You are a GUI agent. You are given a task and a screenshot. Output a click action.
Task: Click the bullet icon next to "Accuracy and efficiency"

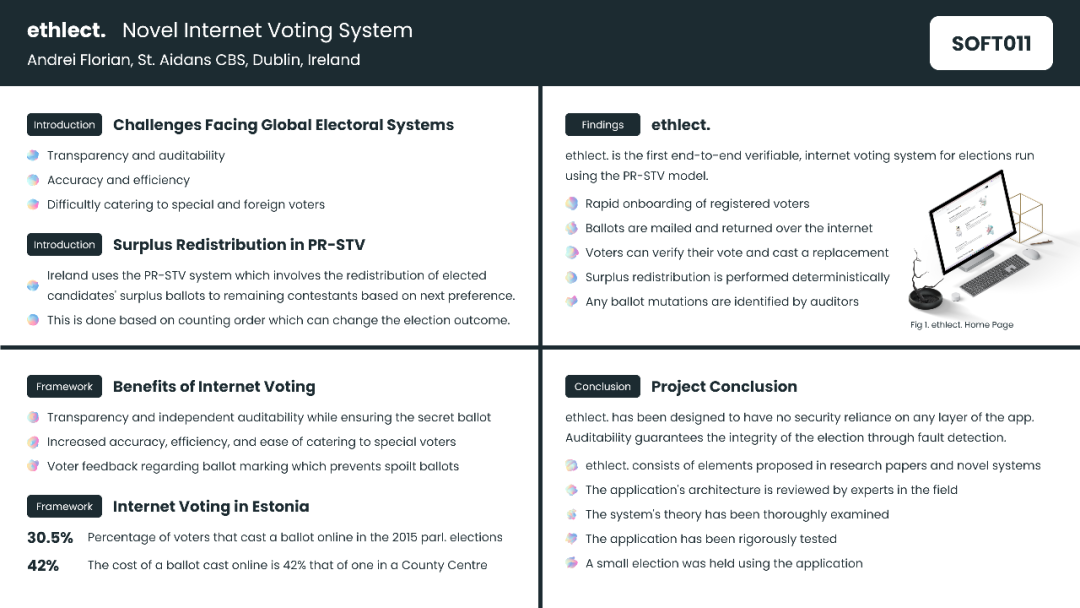(x=33, y=180)
